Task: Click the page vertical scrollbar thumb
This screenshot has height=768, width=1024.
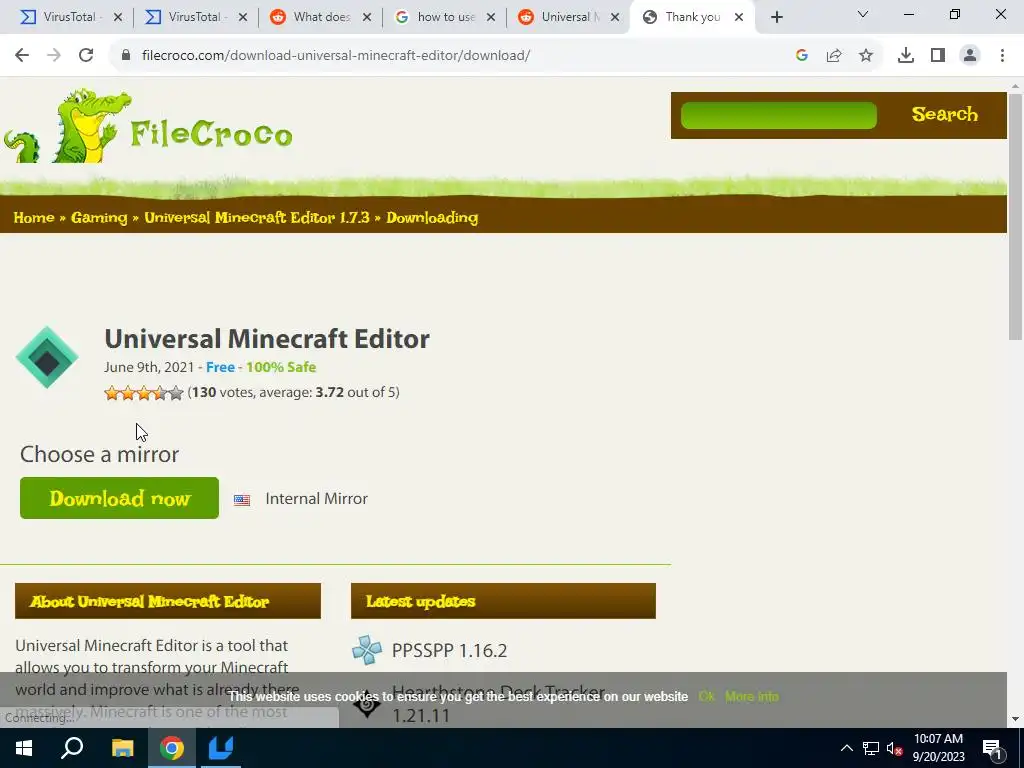Action: tap(1016, 217)
